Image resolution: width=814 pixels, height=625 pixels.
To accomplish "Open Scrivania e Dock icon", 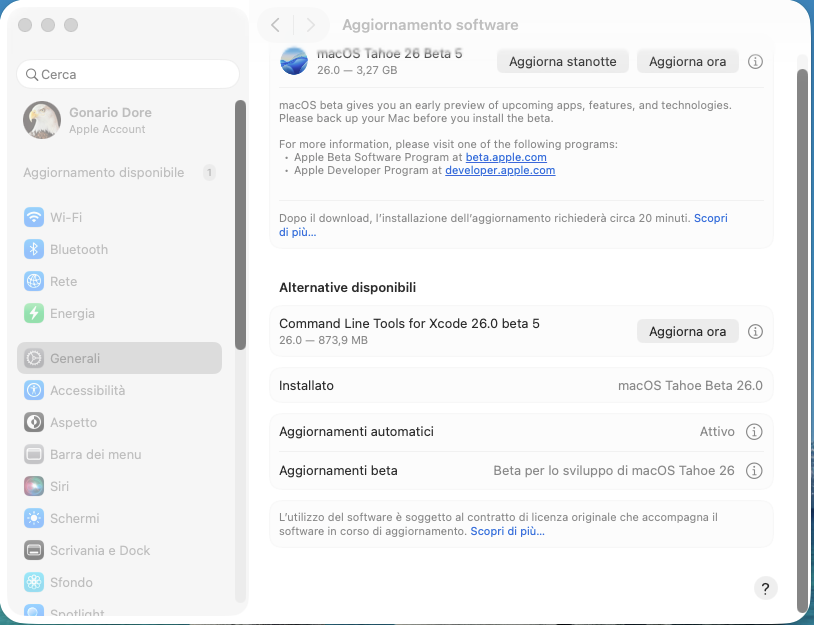I will click(x=34, y=551).
